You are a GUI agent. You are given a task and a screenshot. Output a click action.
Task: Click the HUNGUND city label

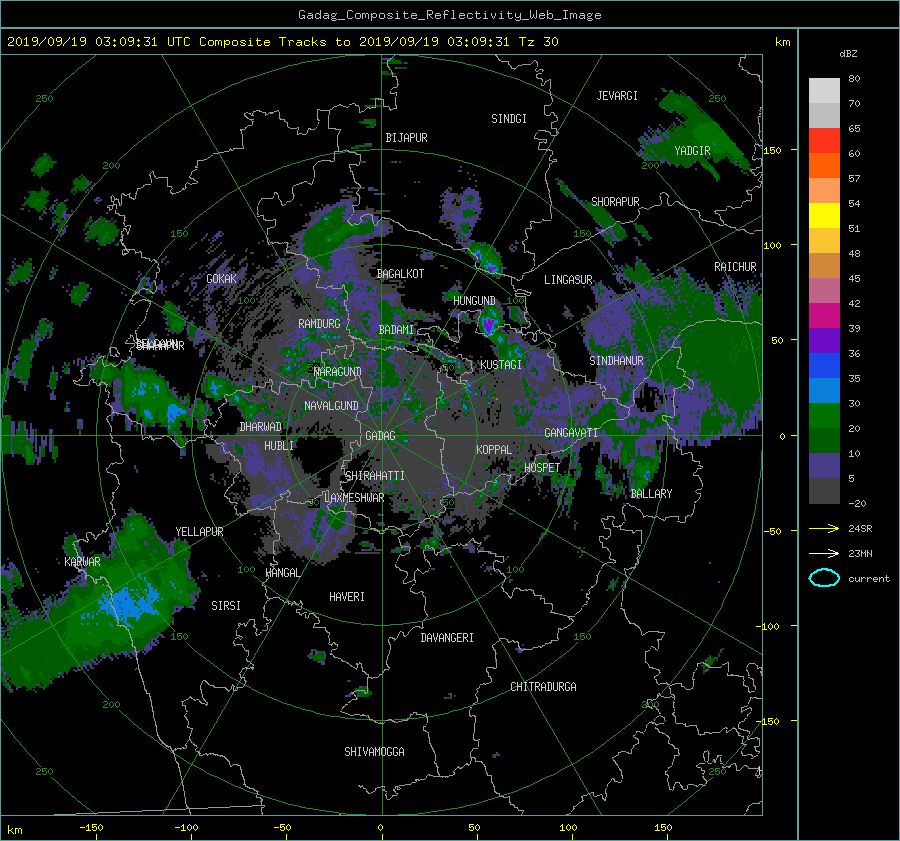pyautogui.click(x=474, y=301)
